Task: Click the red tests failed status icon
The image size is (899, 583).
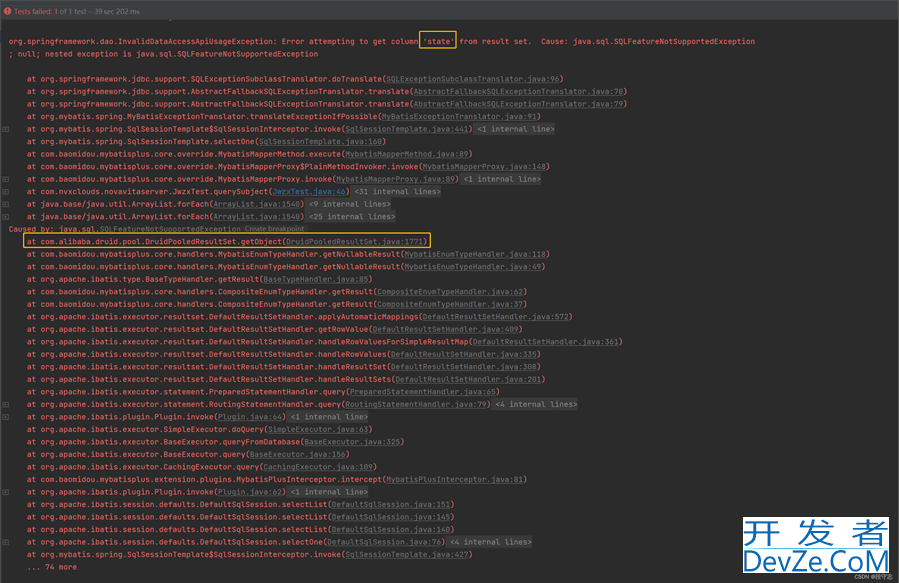Action: click(7, 11)
